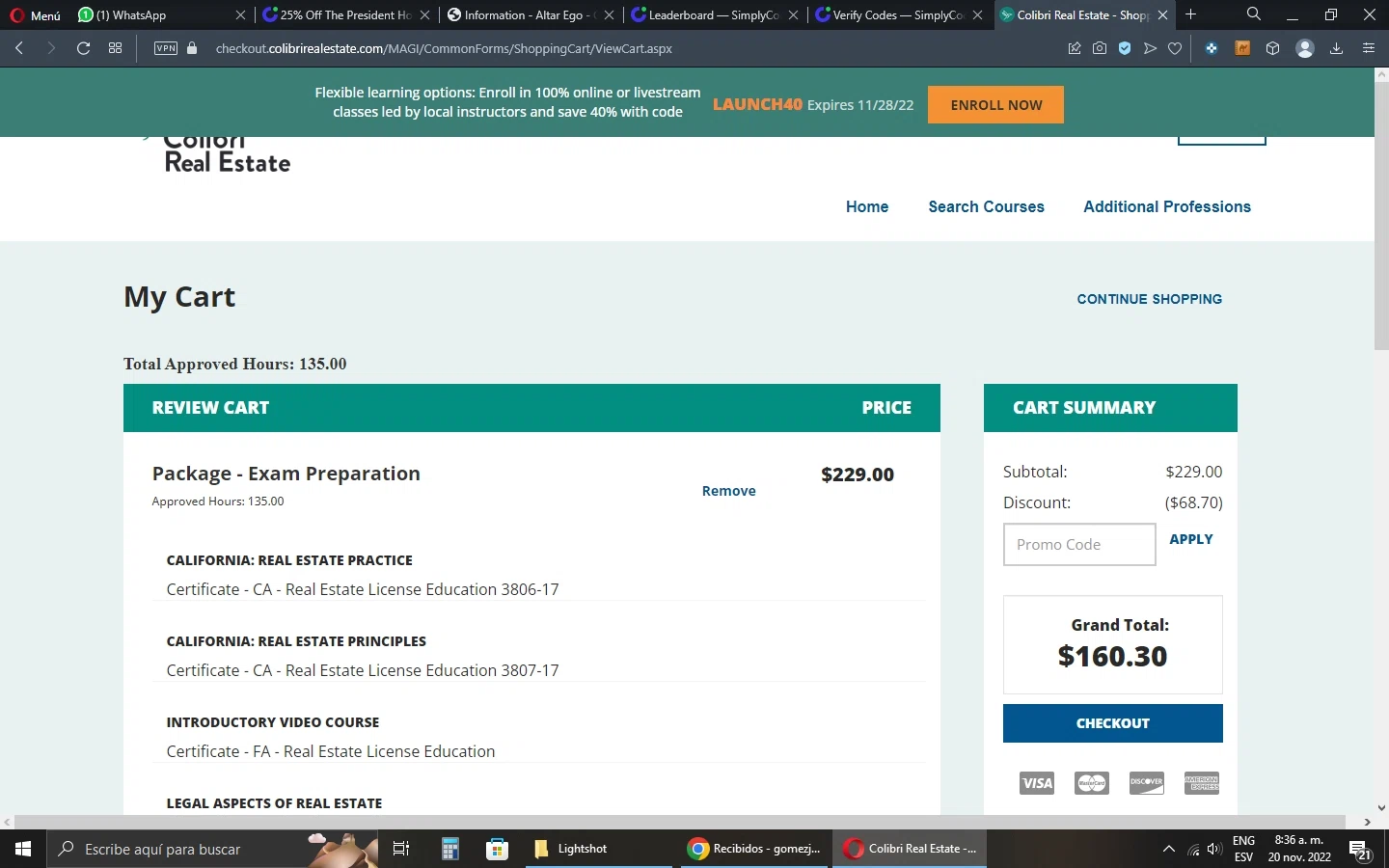
Task: Switch to the 25% Off The President tab
Action: (x=347, y=14)
